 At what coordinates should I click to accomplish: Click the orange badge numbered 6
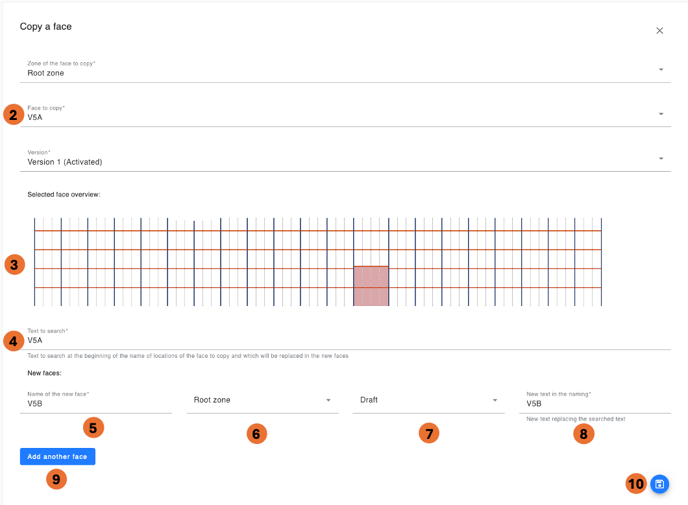257,434
